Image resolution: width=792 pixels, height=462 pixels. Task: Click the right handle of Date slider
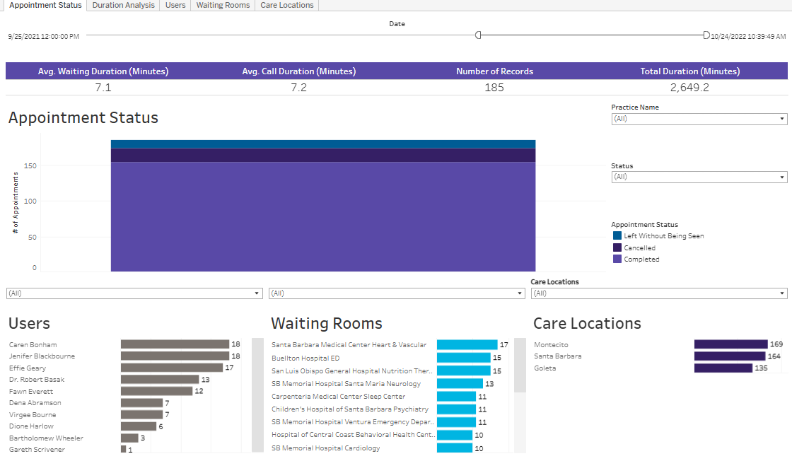coord(706,35)
